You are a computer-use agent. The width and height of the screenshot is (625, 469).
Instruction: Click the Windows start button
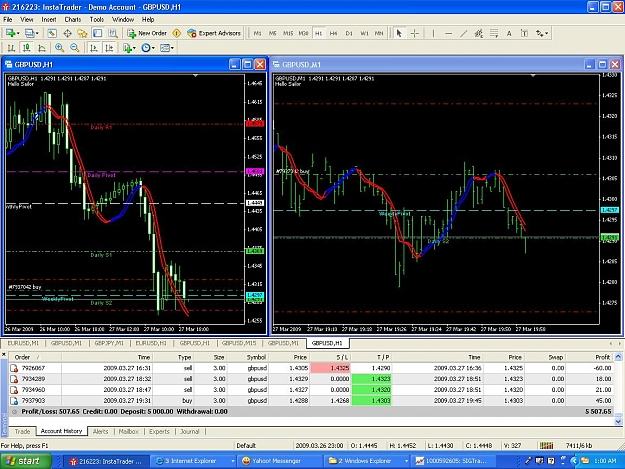pyautogui.click(x=26, y=461)
